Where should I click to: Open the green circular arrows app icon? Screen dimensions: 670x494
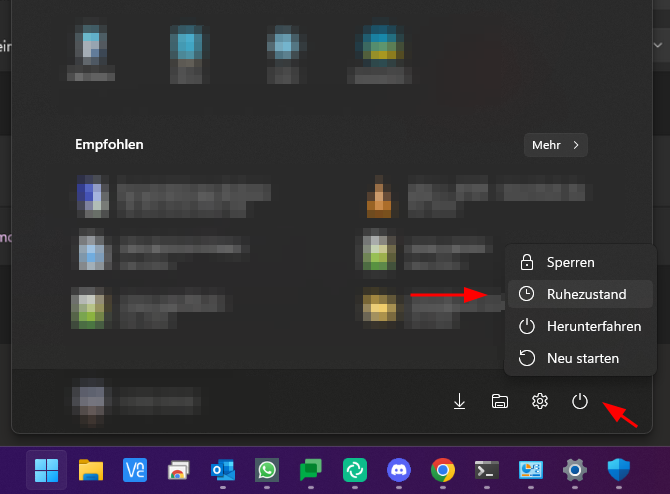[x=355, y=470]
